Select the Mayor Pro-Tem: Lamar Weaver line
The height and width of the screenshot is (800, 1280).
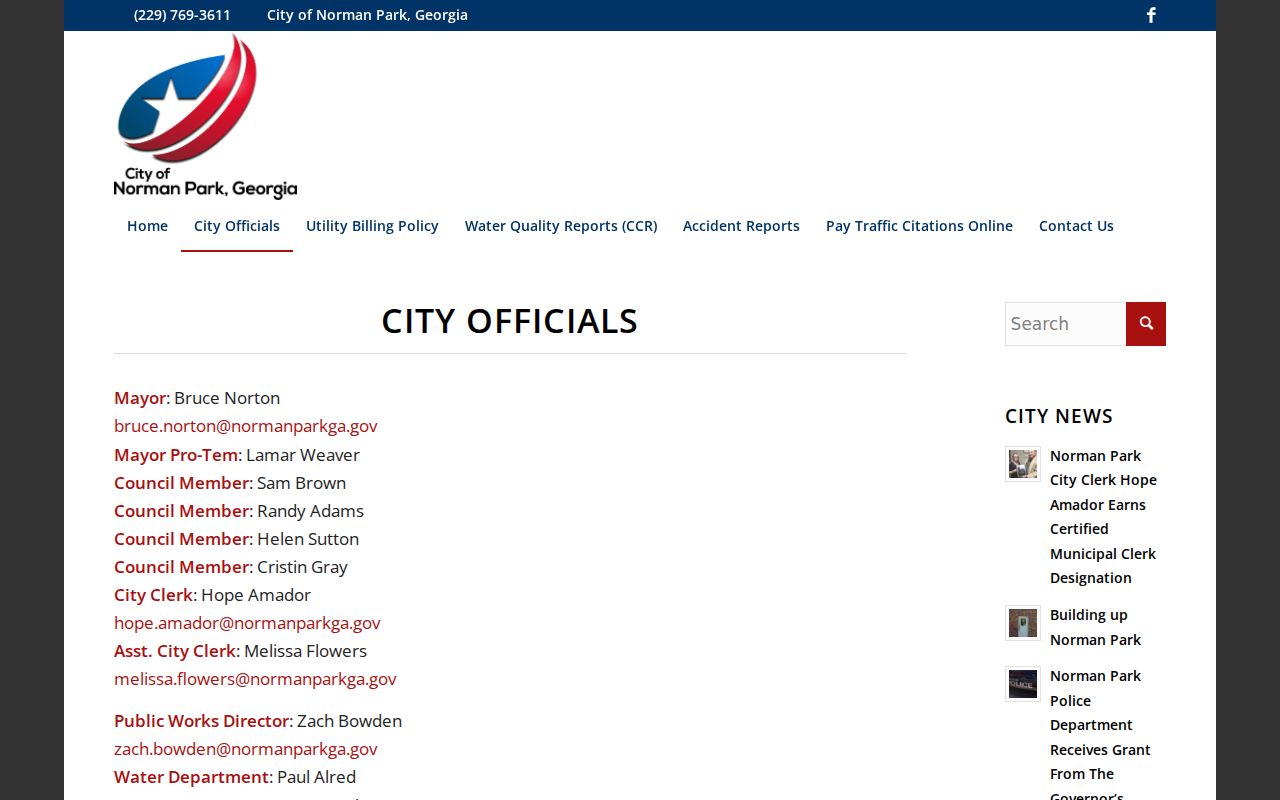(x=237, y=455)
